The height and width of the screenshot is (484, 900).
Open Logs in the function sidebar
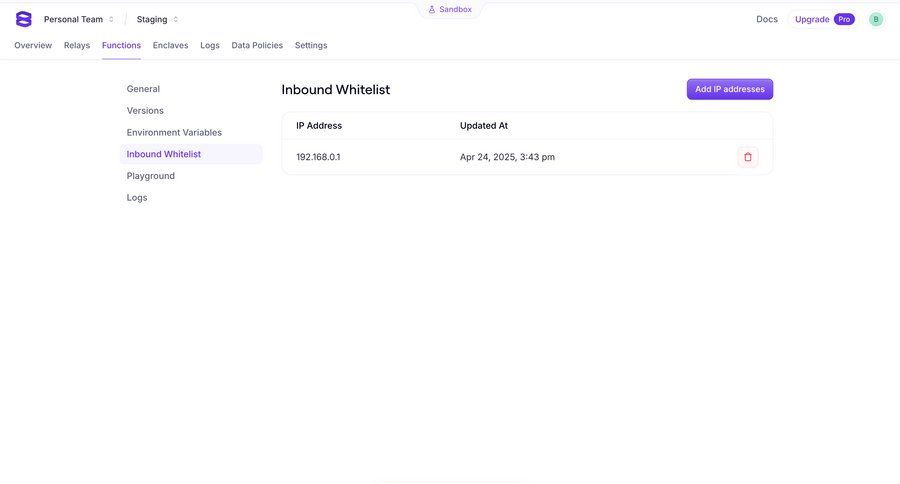[137, 198]
